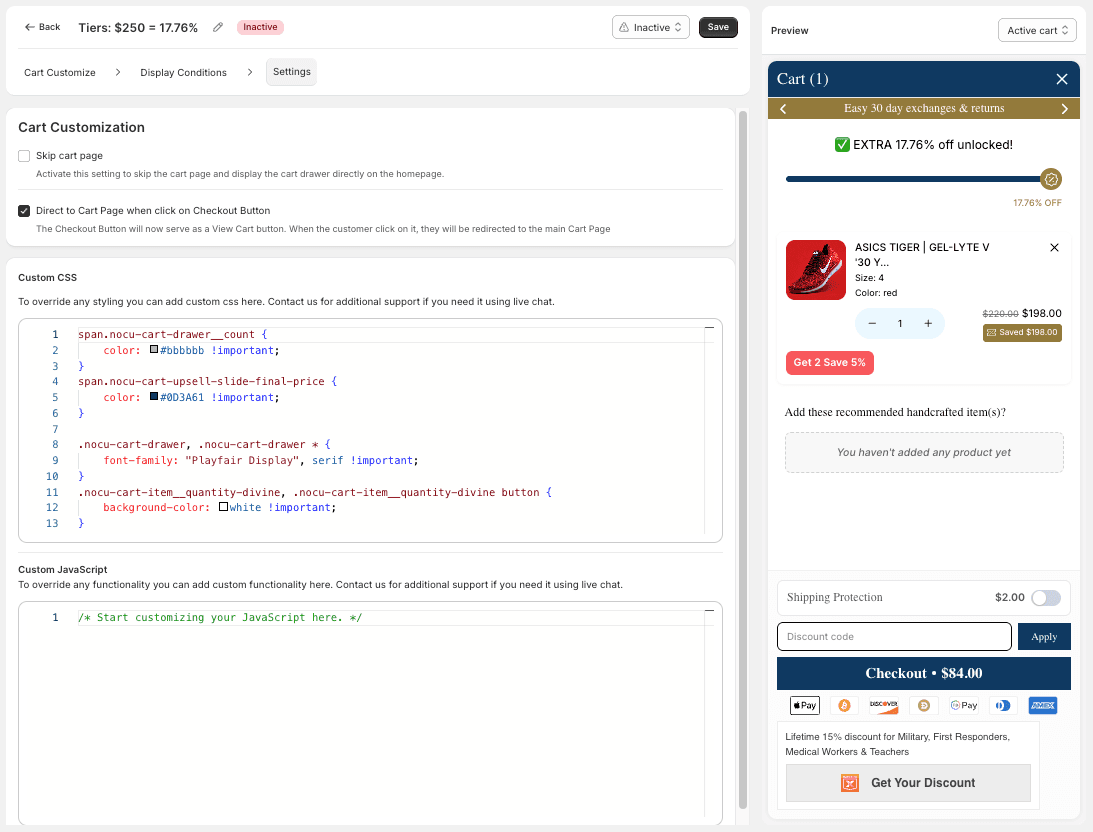Click the empty recommended products placeholder

(924, 452)
